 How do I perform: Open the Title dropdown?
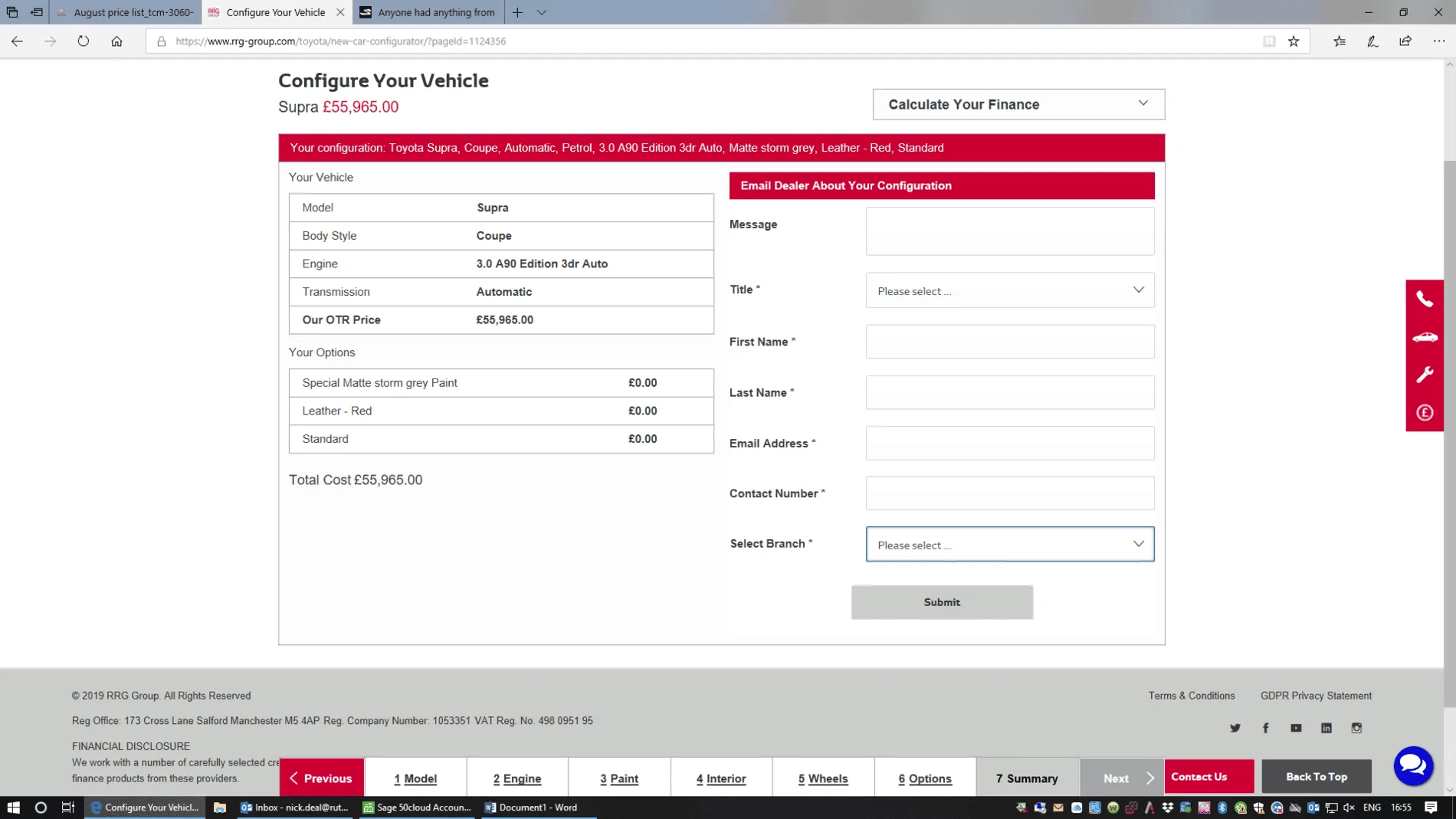point(1010,290)
